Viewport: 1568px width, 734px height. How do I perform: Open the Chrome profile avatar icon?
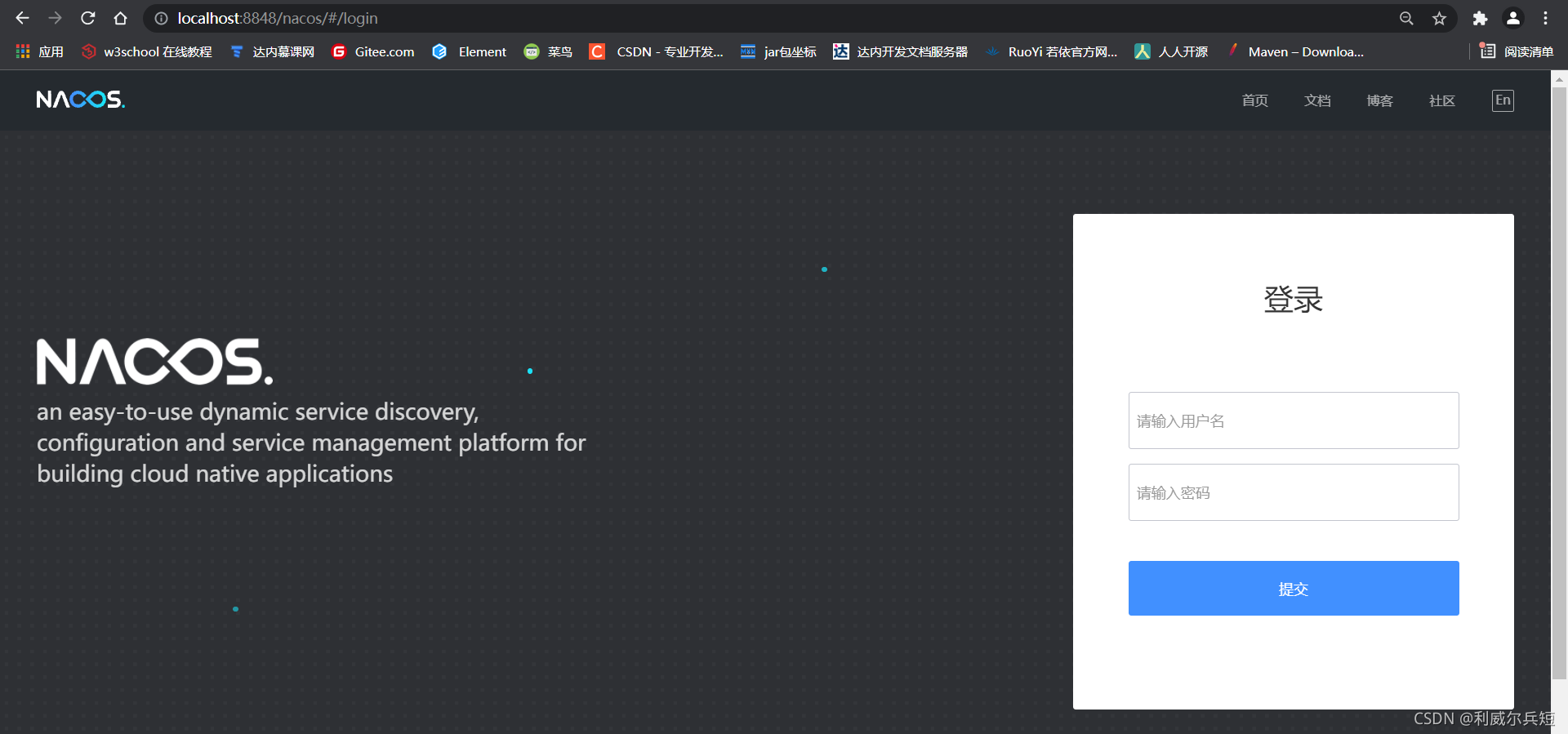(x=1513, y=18)
